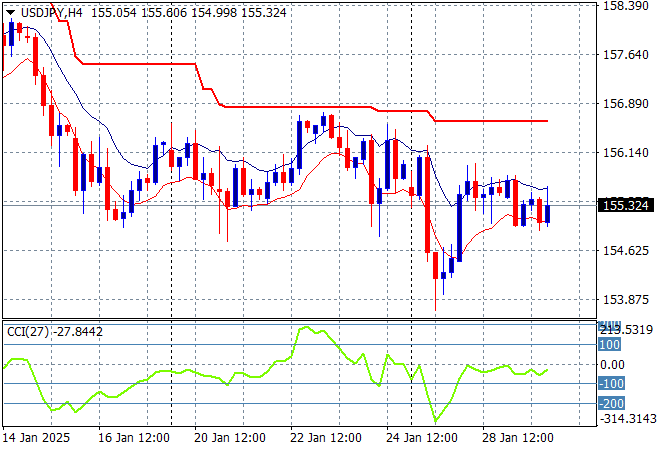Viewport: 660px width, 450px height.
Task: Click the 28 Jan 12:00 time label
Action: 517,438
